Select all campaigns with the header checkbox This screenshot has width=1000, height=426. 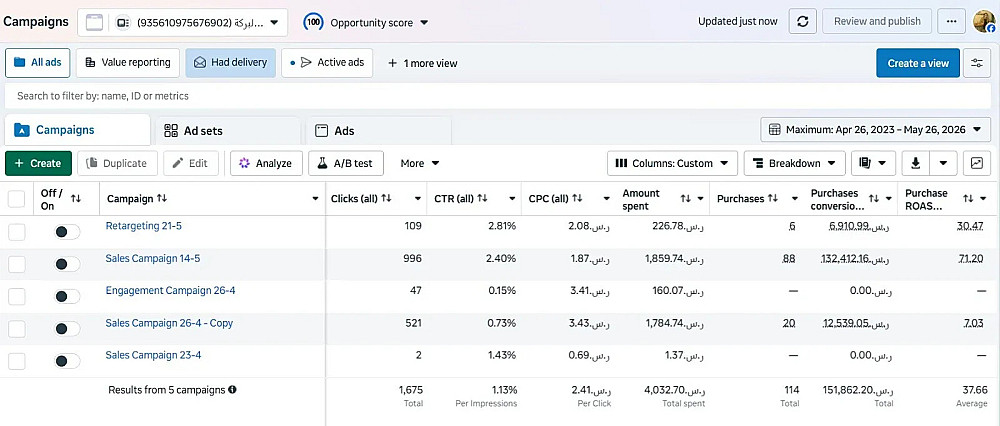[17, 199]
